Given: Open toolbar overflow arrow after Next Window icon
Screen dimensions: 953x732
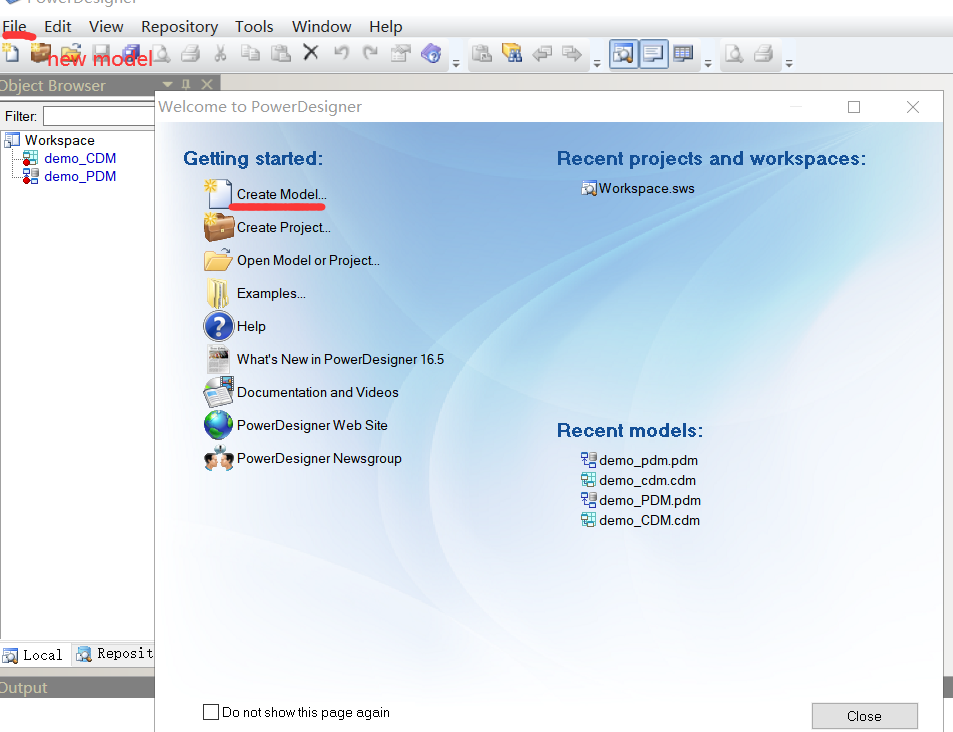Looking at the screenshot, I should (597, 63).
